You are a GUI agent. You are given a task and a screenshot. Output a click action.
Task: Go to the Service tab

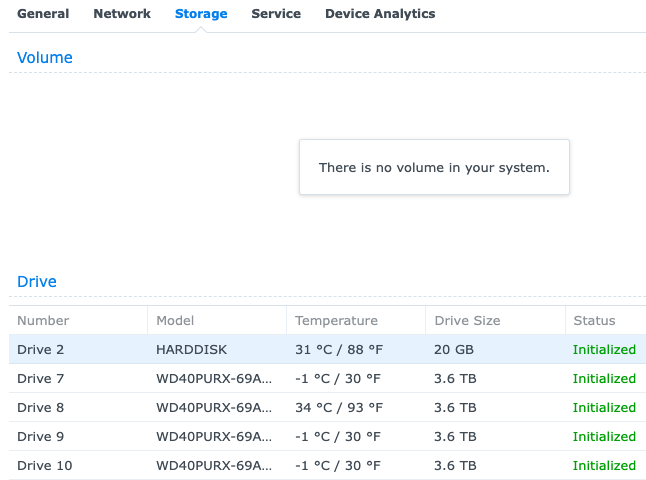coord(276,14)
